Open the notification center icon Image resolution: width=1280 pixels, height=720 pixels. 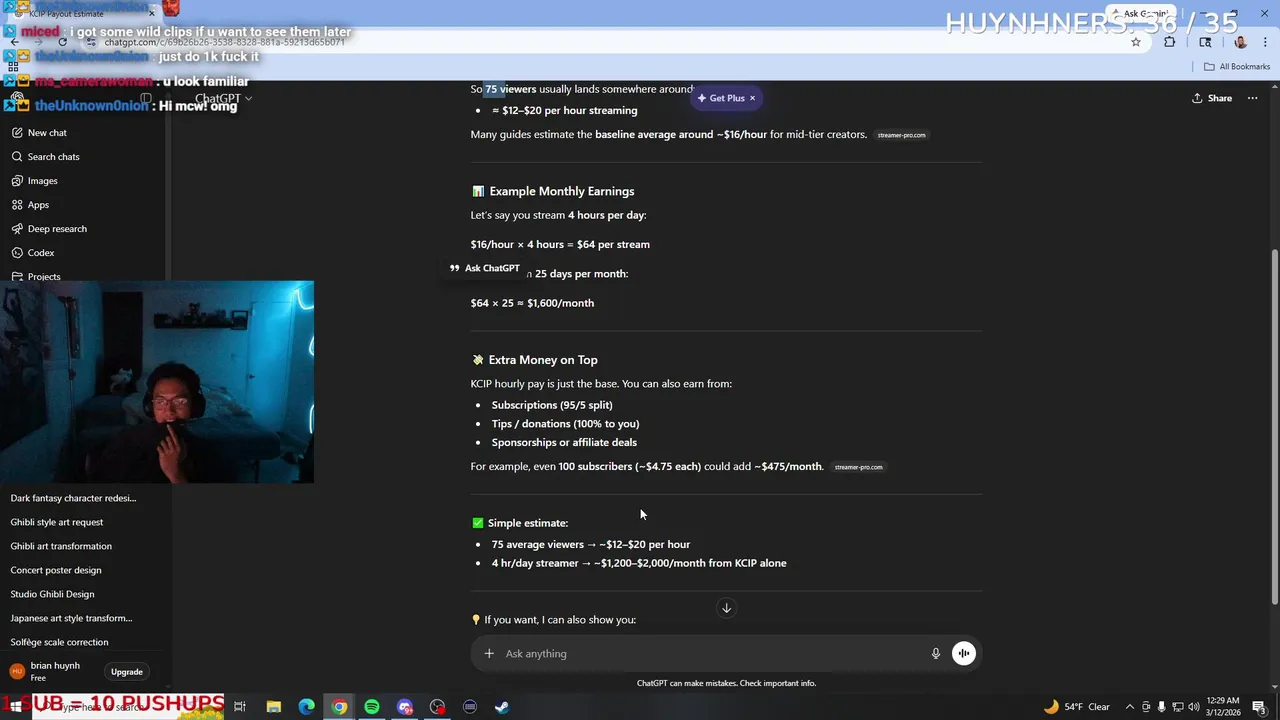[x=1259, y=707]
